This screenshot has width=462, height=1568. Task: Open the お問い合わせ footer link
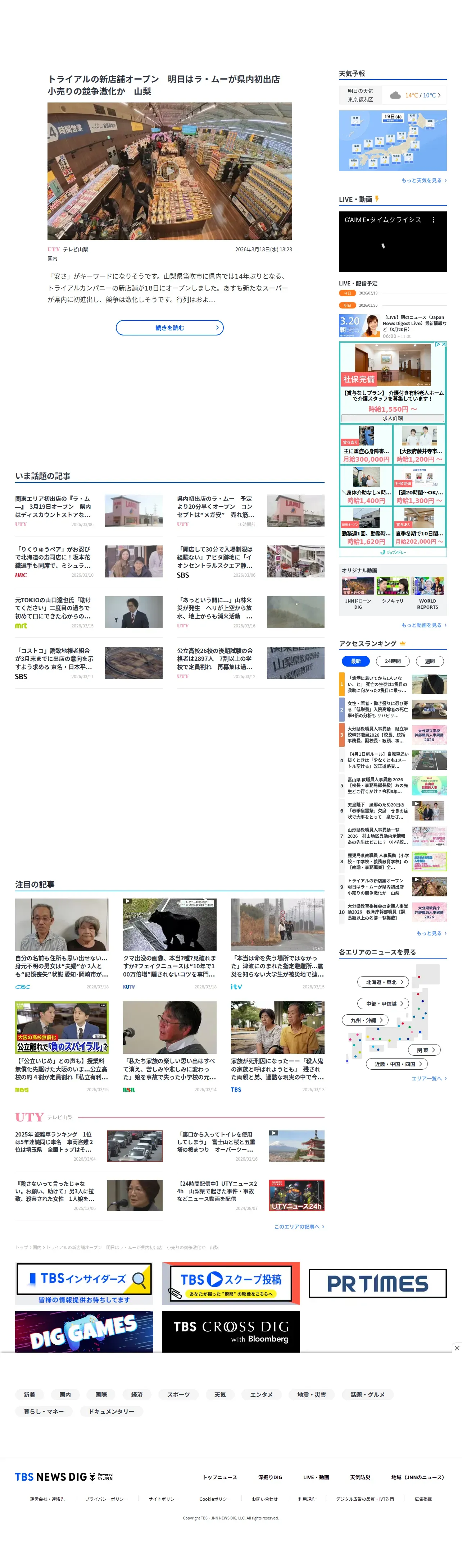click(x=264, y=1499)
